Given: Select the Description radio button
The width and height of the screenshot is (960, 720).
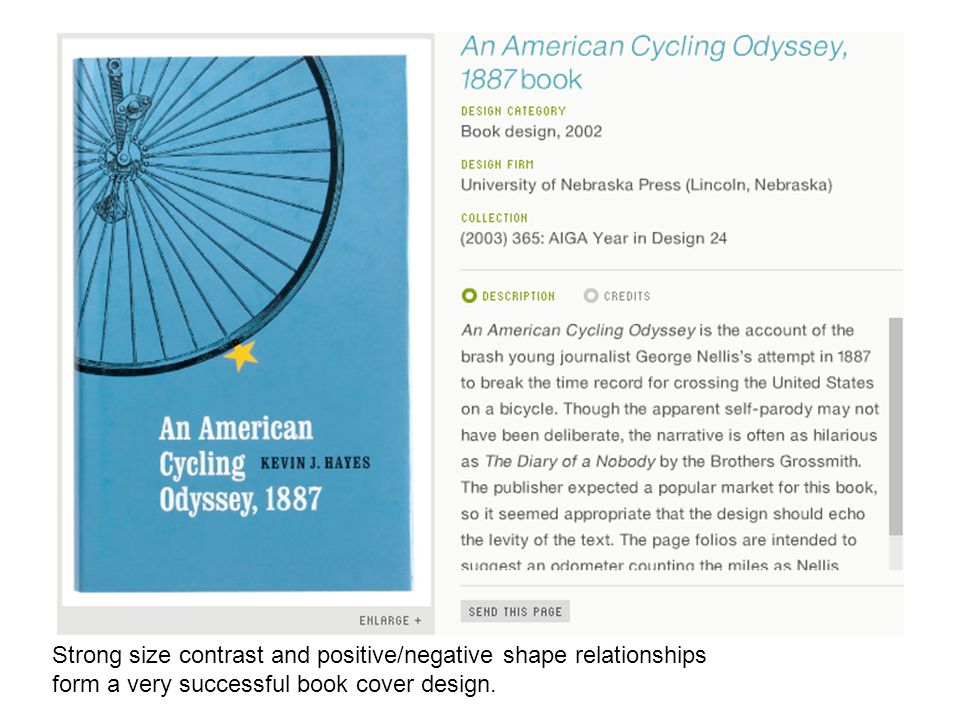Looking at the screenshot, I should click(469, 296).
